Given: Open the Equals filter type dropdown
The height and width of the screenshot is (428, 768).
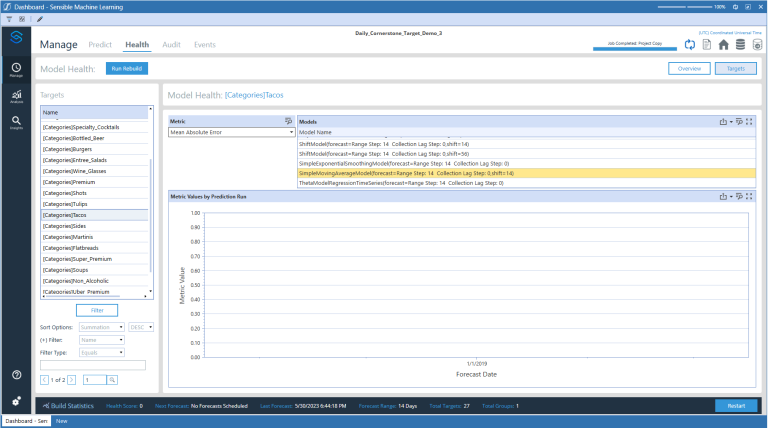Looking at the screenshot, I should click(x=102, y=353).
